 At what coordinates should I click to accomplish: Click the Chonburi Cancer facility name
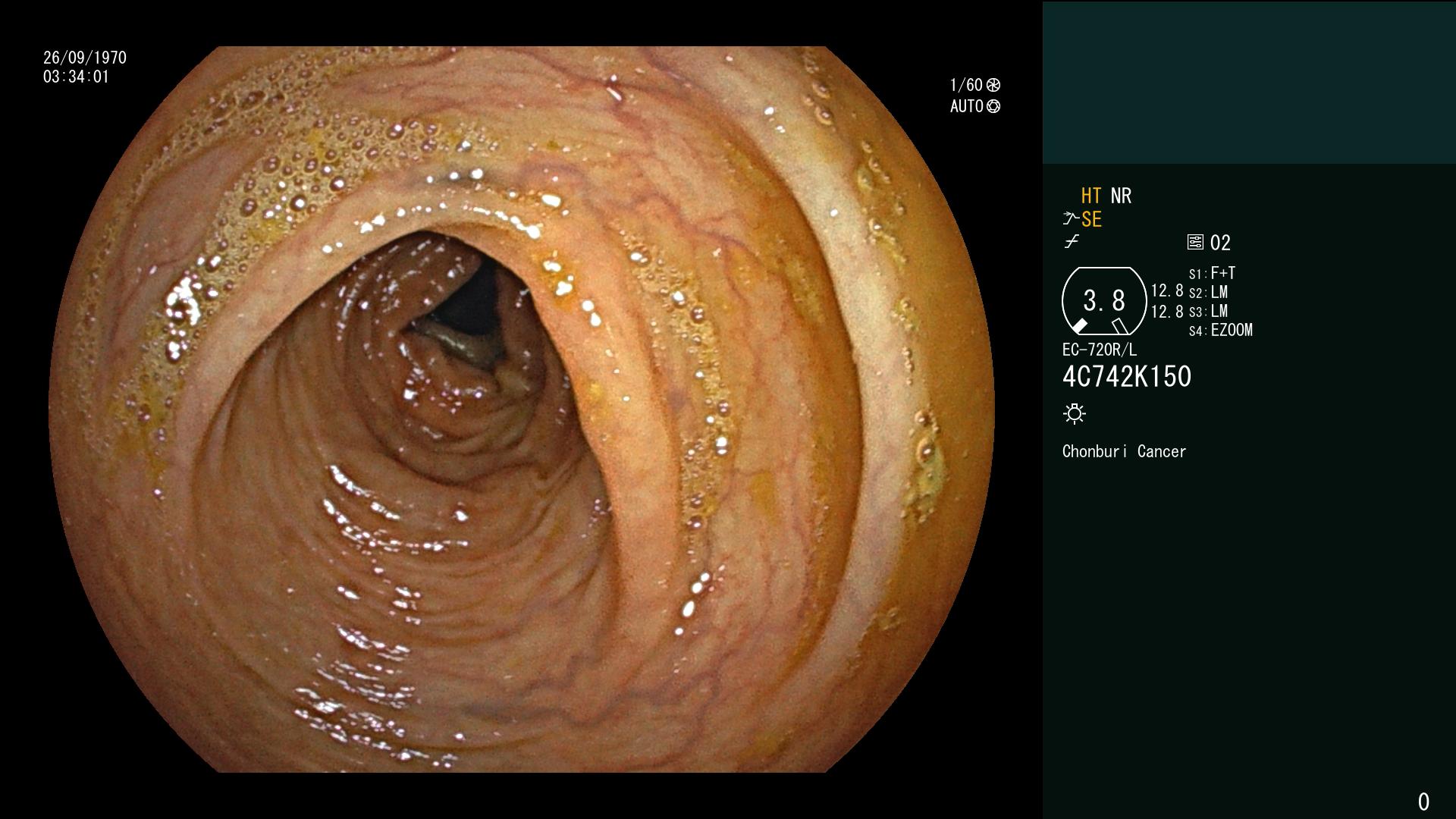click(x=1124, y=451)
